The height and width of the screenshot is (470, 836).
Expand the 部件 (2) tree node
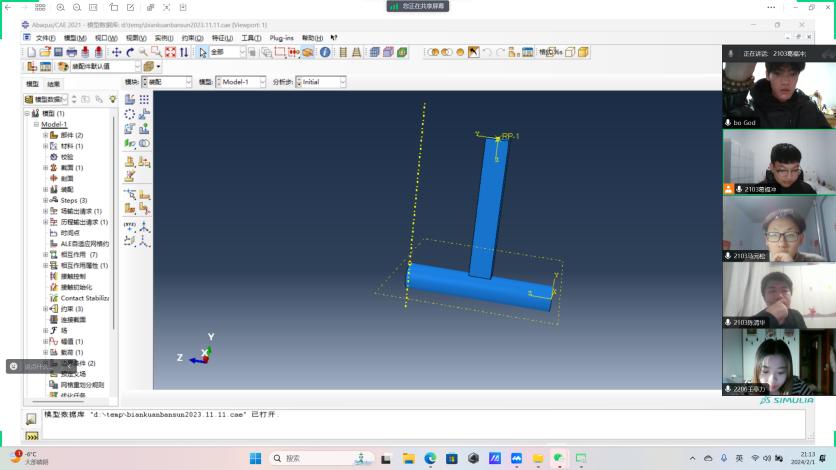pyautogui.click(x=45, y=135)
